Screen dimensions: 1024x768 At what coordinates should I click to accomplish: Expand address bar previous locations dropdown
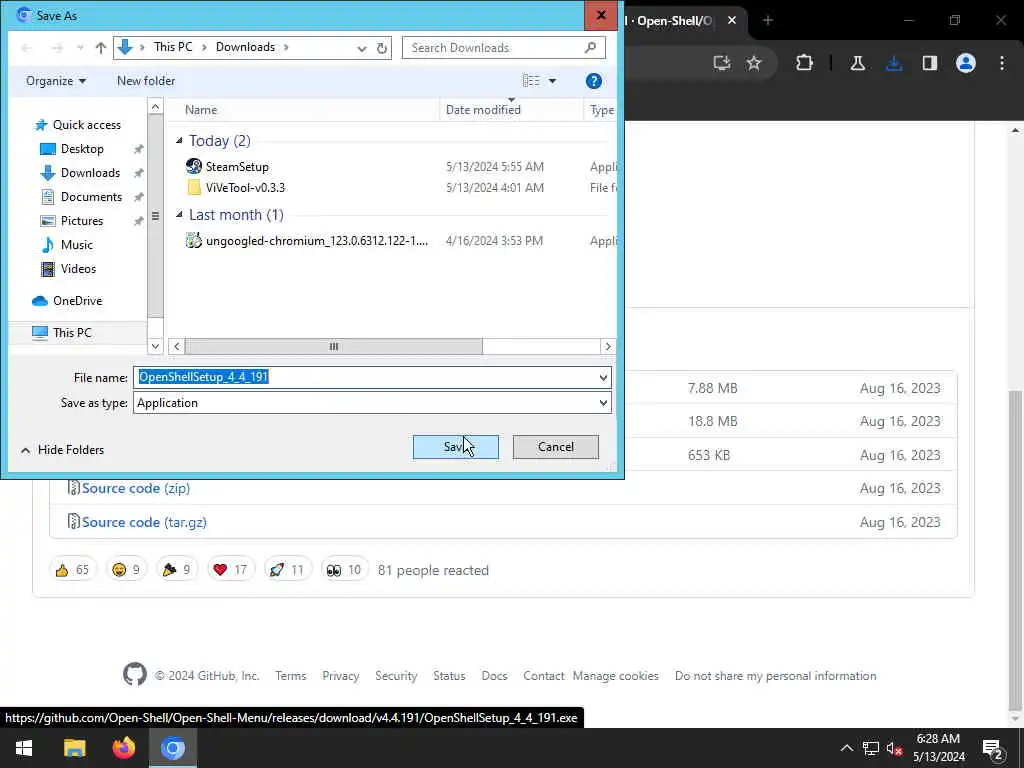coord(362,48)
